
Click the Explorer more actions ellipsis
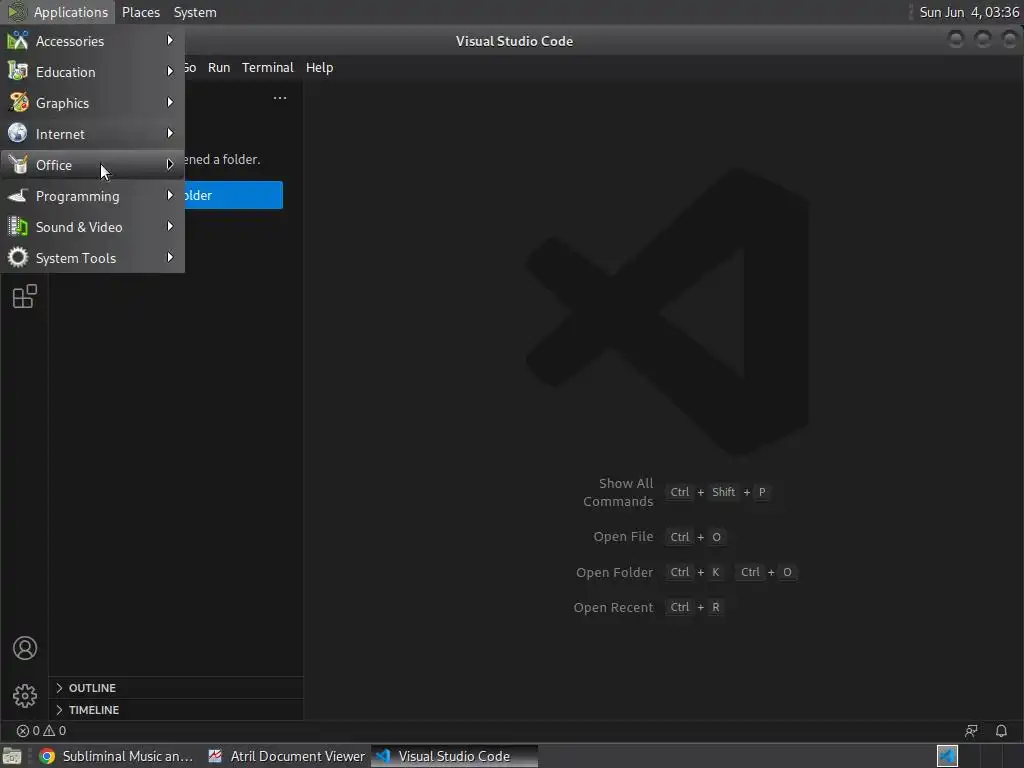coord(280,98)
